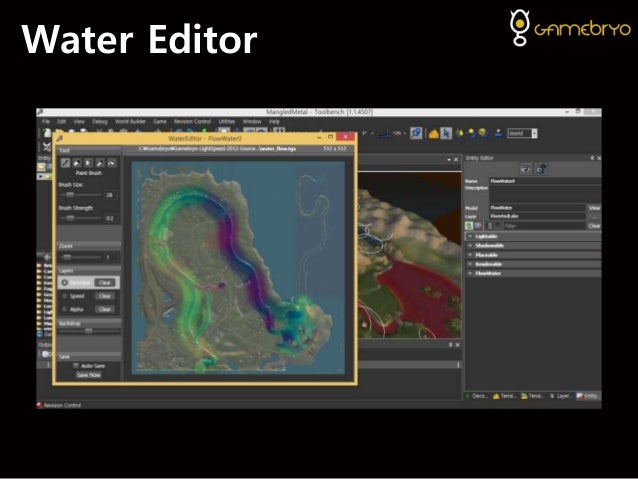The width and height of the screenshot is (638, 479).
Task: Select the Paint Brush tool icon
Action: tap(65, 163)
